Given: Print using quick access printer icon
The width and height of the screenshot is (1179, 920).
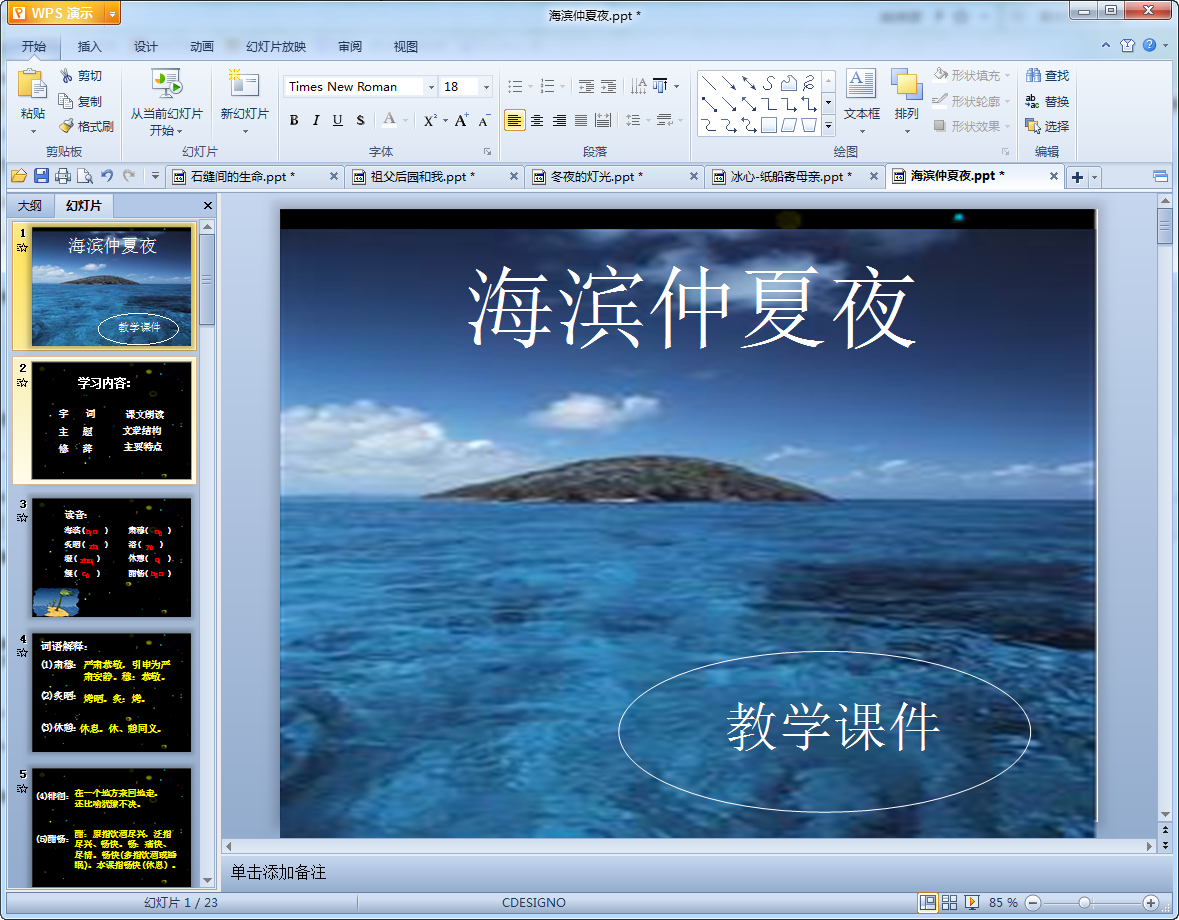Looking at the screenshot, I should point(63,176).
